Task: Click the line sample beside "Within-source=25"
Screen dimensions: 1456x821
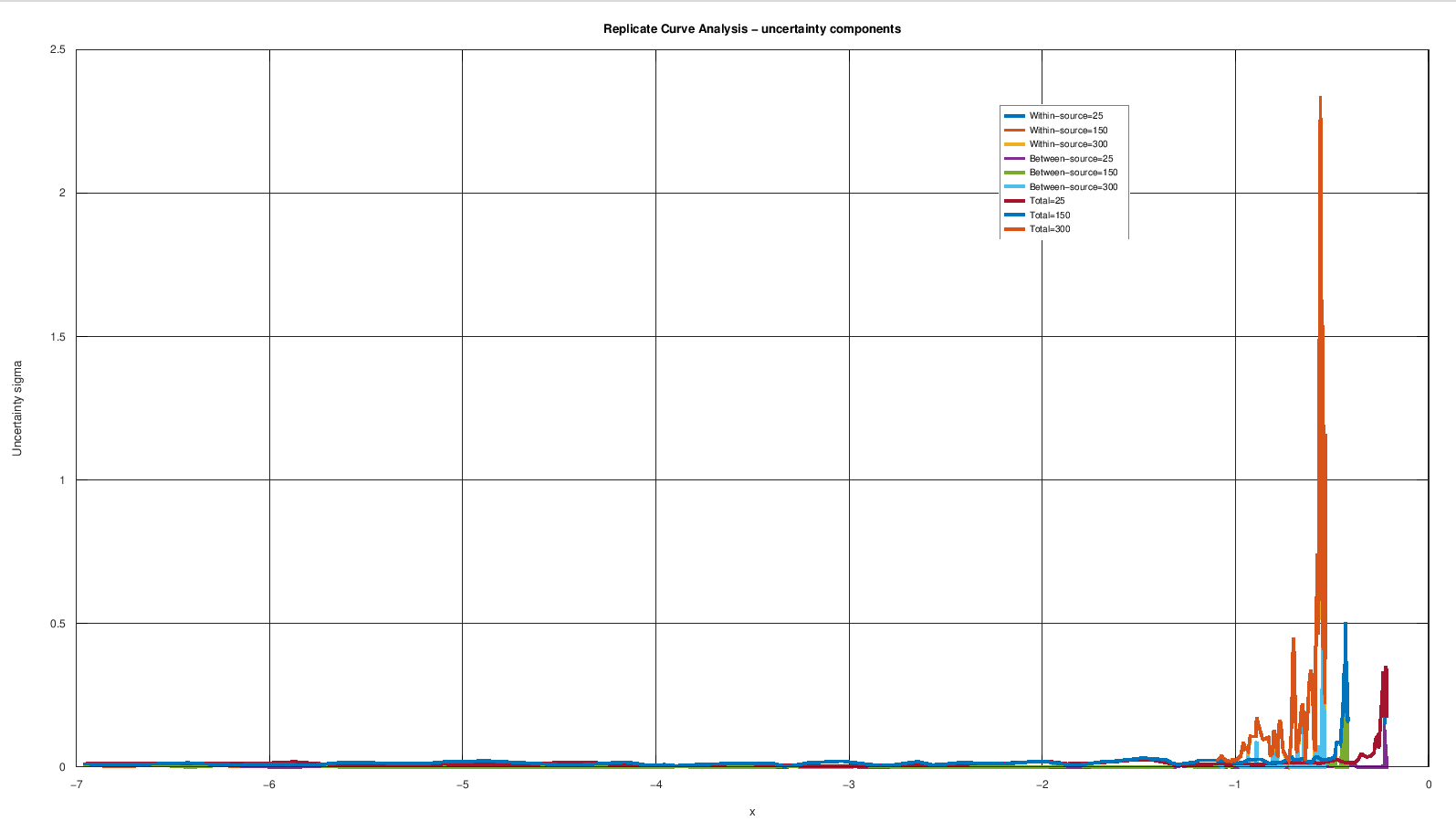Action: [x=1014, y=116]
